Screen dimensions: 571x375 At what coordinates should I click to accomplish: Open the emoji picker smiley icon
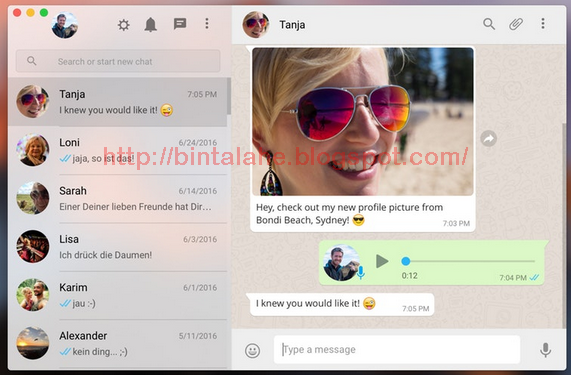point(252,351)
